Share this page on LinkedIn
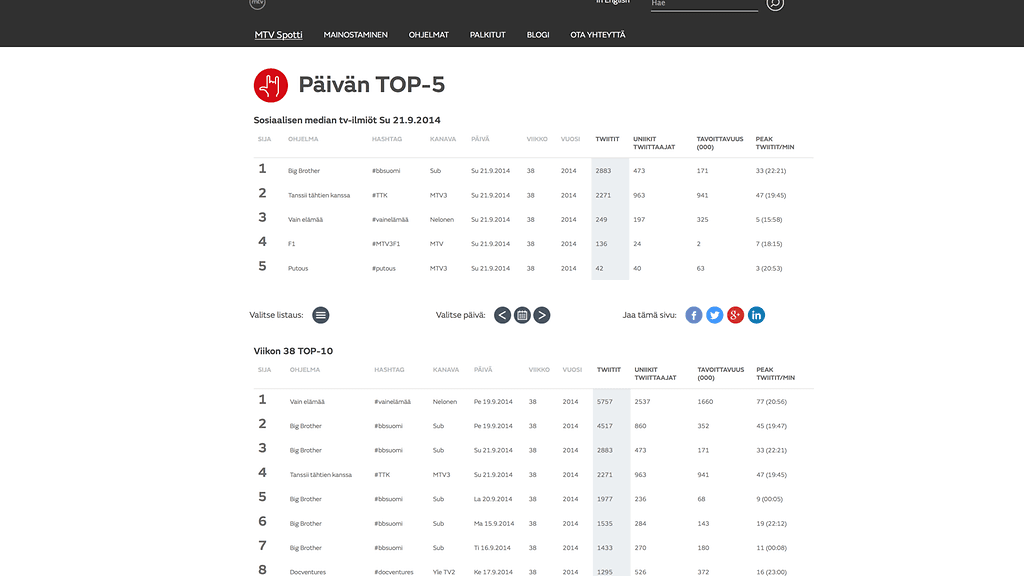This screenshot has width=1024, height=576. 757,315
